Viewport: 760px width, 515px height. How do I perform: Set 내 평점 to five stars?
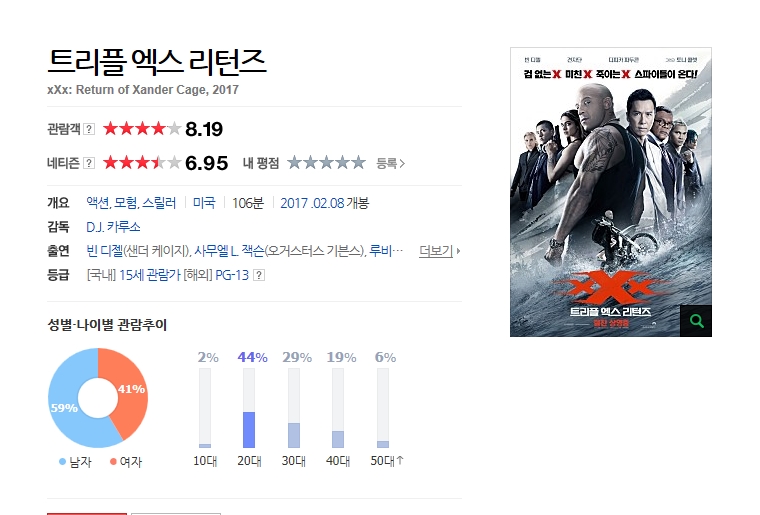(358, 163)
